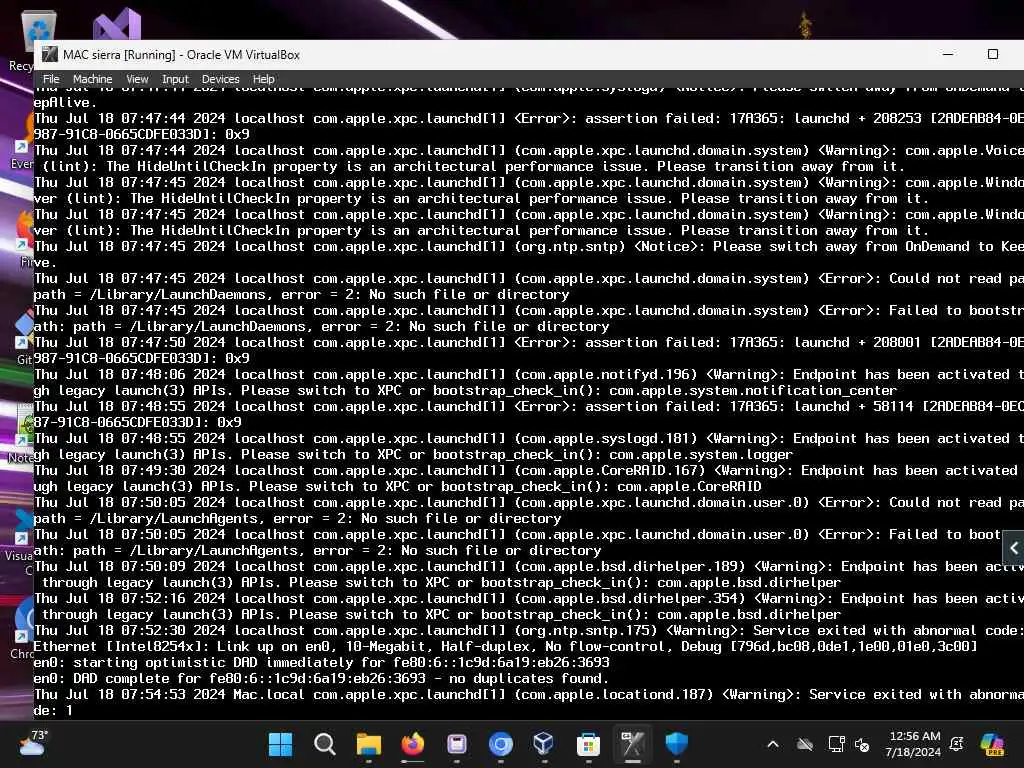
Task: Open the clock showing 12:56 AM
Action: pyautogui.click(x=914, y=744)
